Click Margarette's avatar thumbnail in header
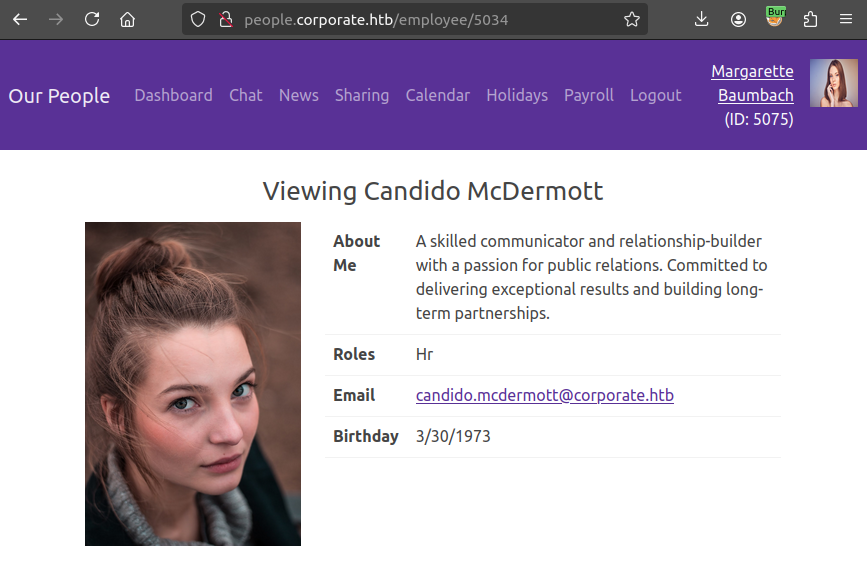Viewport: 867px width, 569px height. coord(833,83)
